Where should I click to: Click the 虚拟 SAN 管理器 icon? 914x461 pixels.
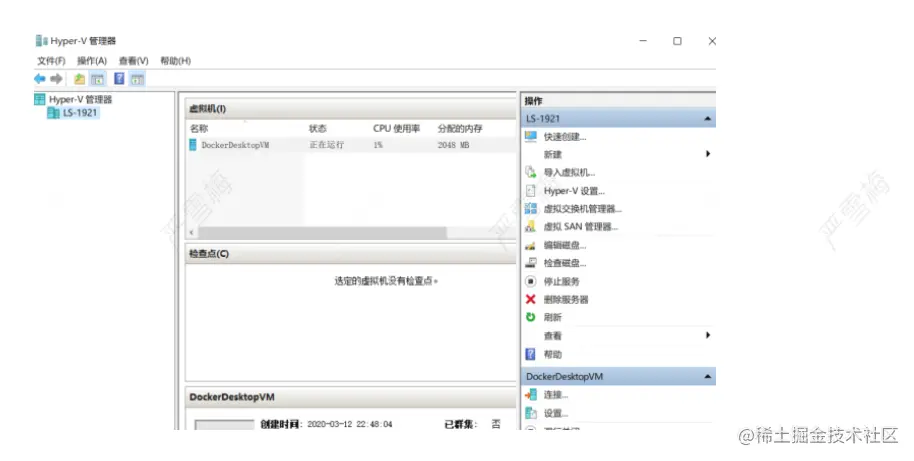[530, 226]
